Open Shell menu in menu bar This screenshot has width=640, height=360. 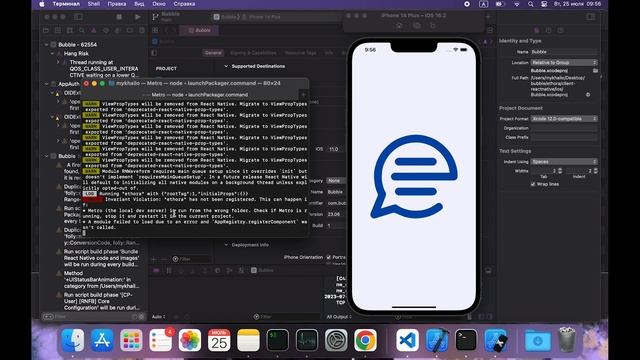(x=93, y=4)
